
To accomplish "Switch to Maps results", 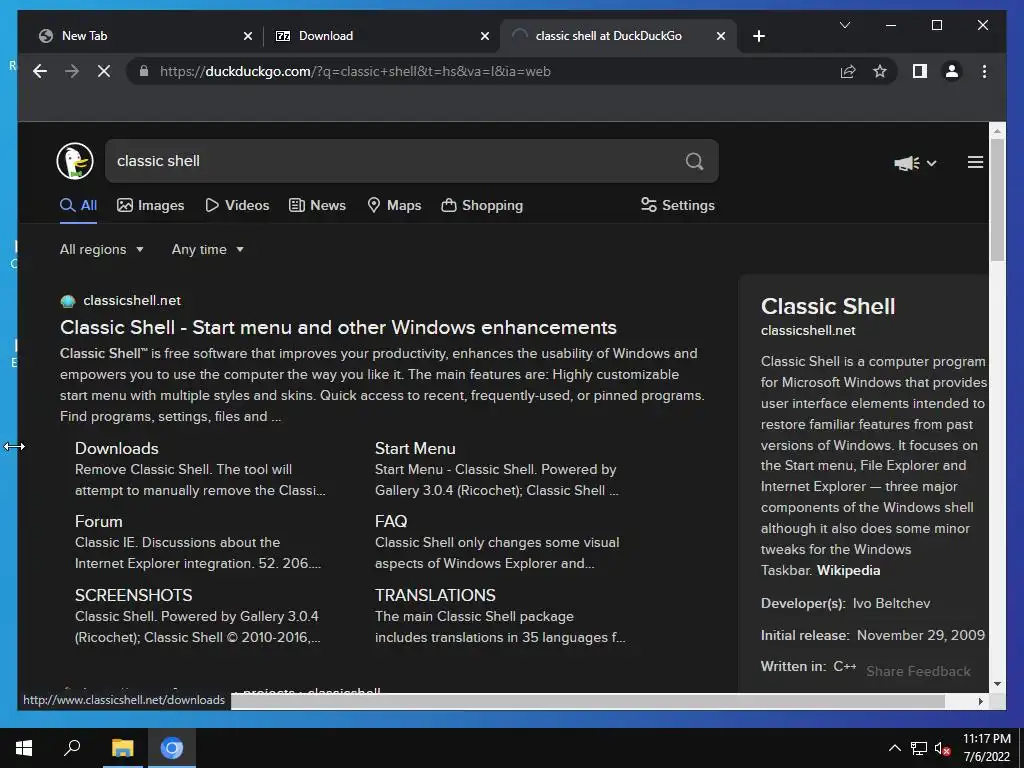I will click(394, 206).
